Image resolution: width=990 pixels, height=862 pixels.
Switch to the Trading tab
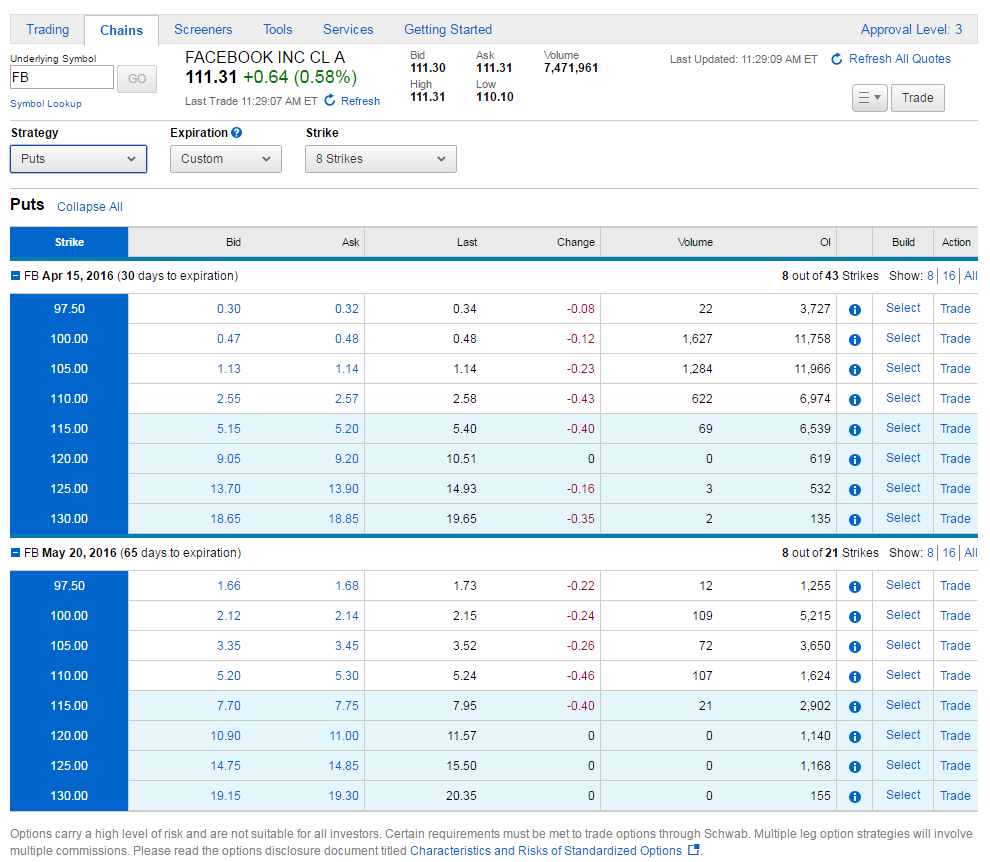pyautogui.click(x=47, y=30)
